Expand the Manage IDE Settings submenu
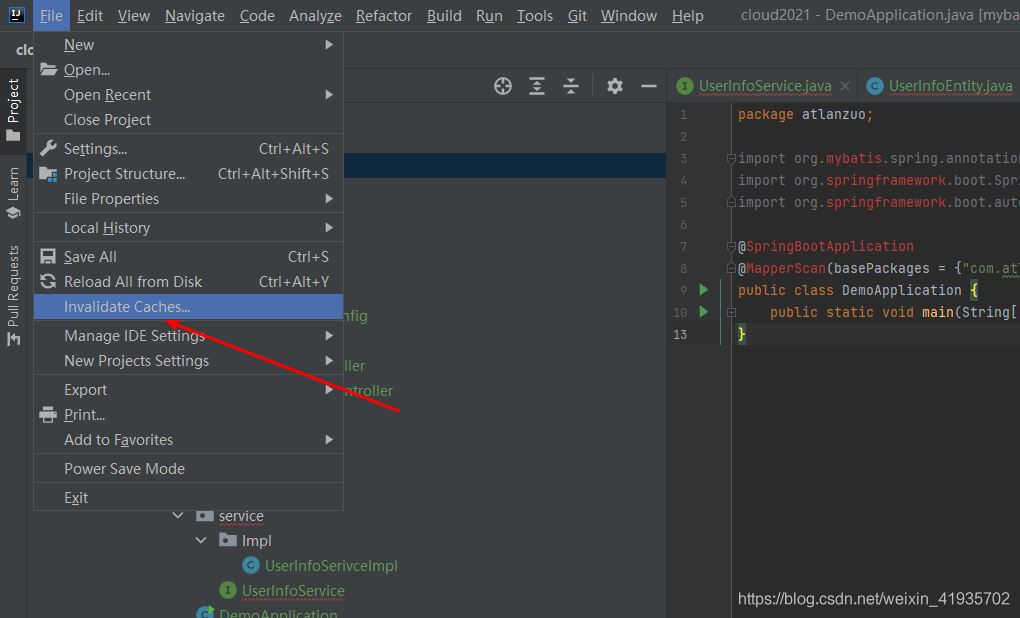Viewport: 1020px width, 618px height. 134,335
